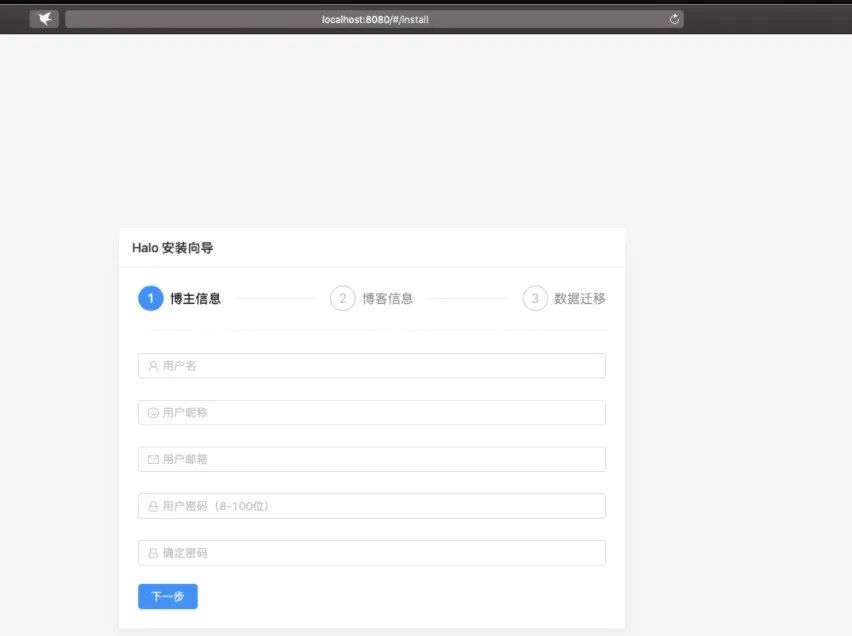Click the 用户邮箱 input field
Viewport: 852px width, 636px height.
[x=372, y=459]
